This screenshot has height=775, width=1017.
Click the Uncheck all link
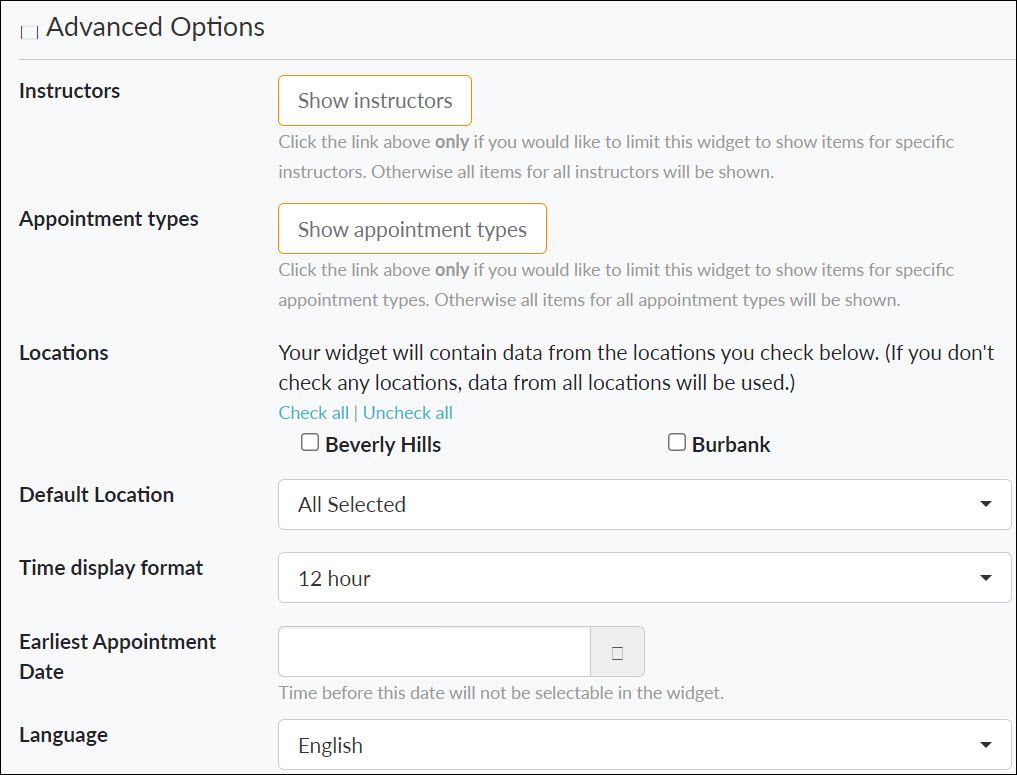408,412
